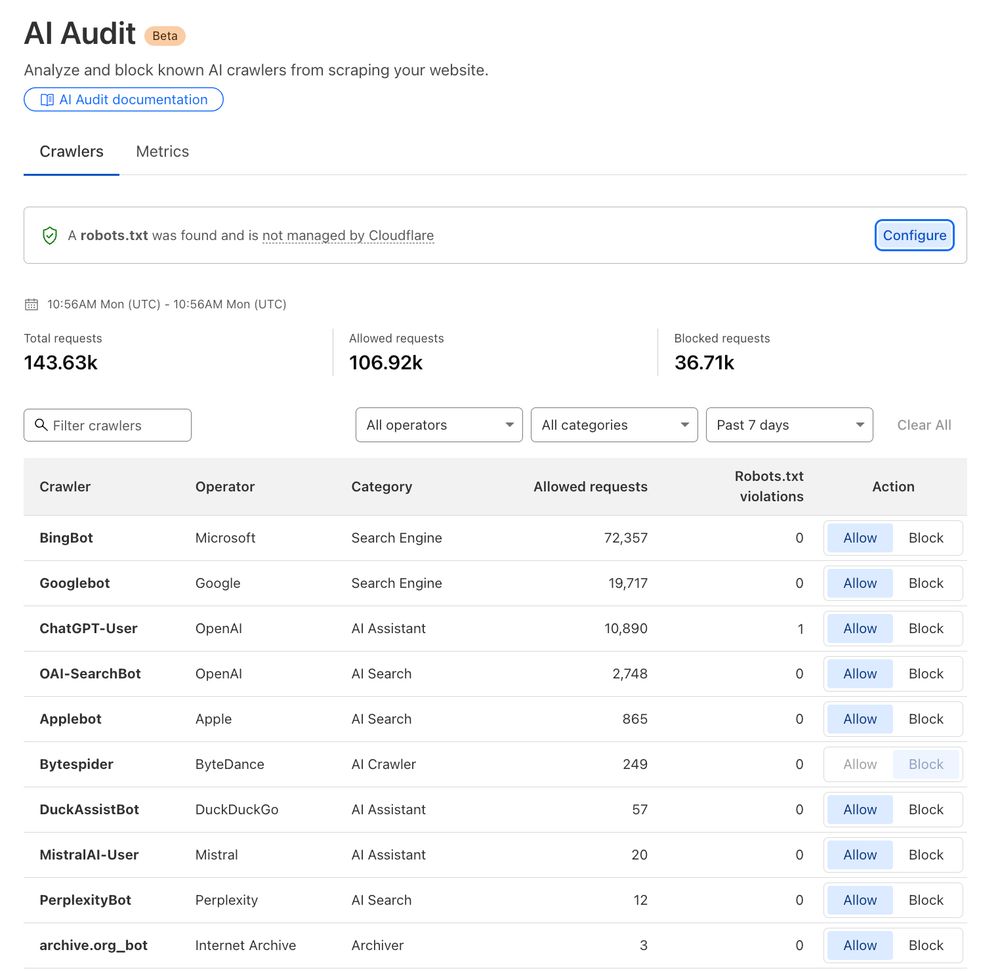The height and width of the screenshot is (971, 1000).
Task: Allow the DuckAssistBot crawler
Action: pyautogui.click(x=860, y=810)
